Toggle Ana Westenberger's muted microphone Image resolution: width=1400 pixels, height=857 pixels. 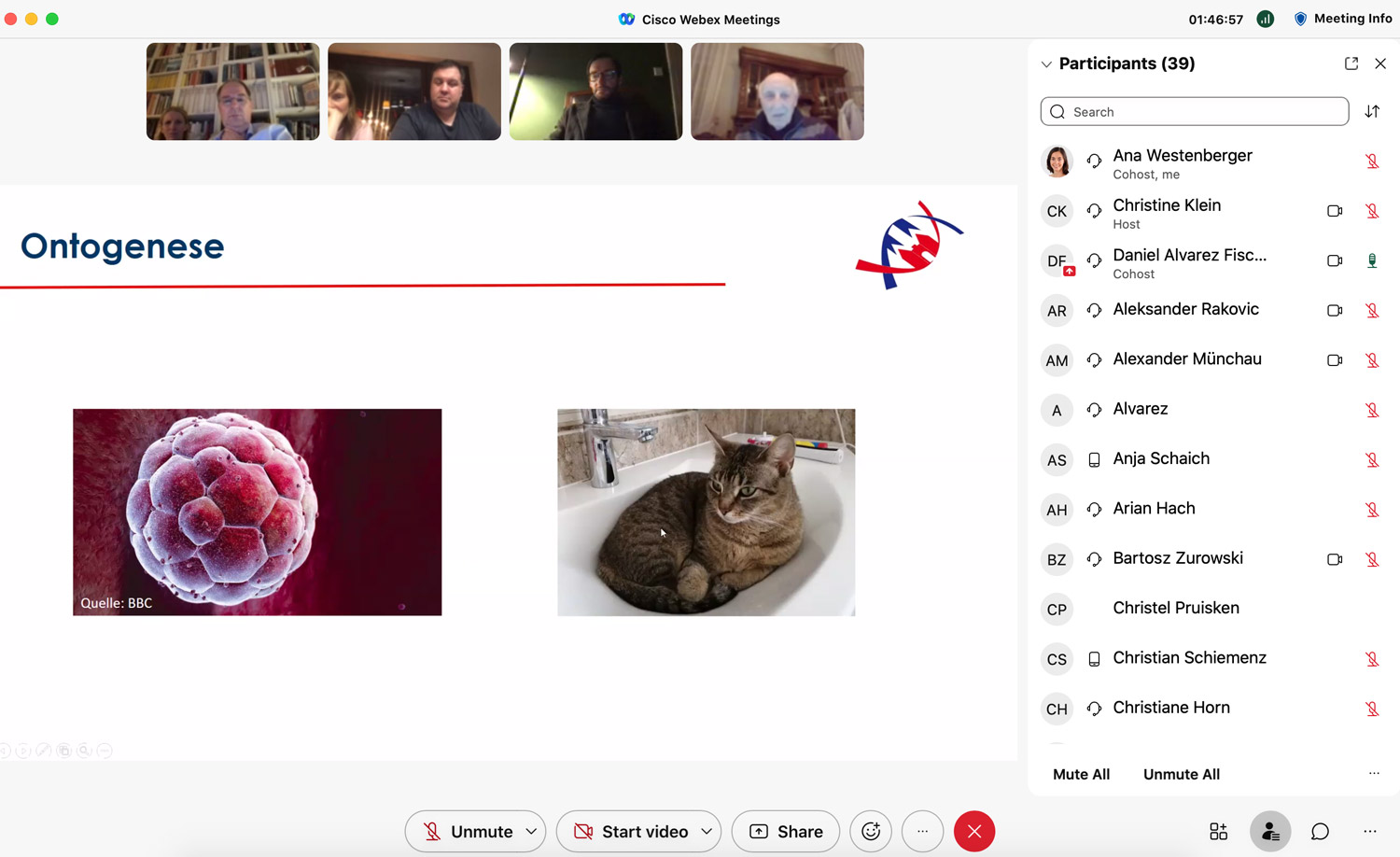tap(1372, 162)
